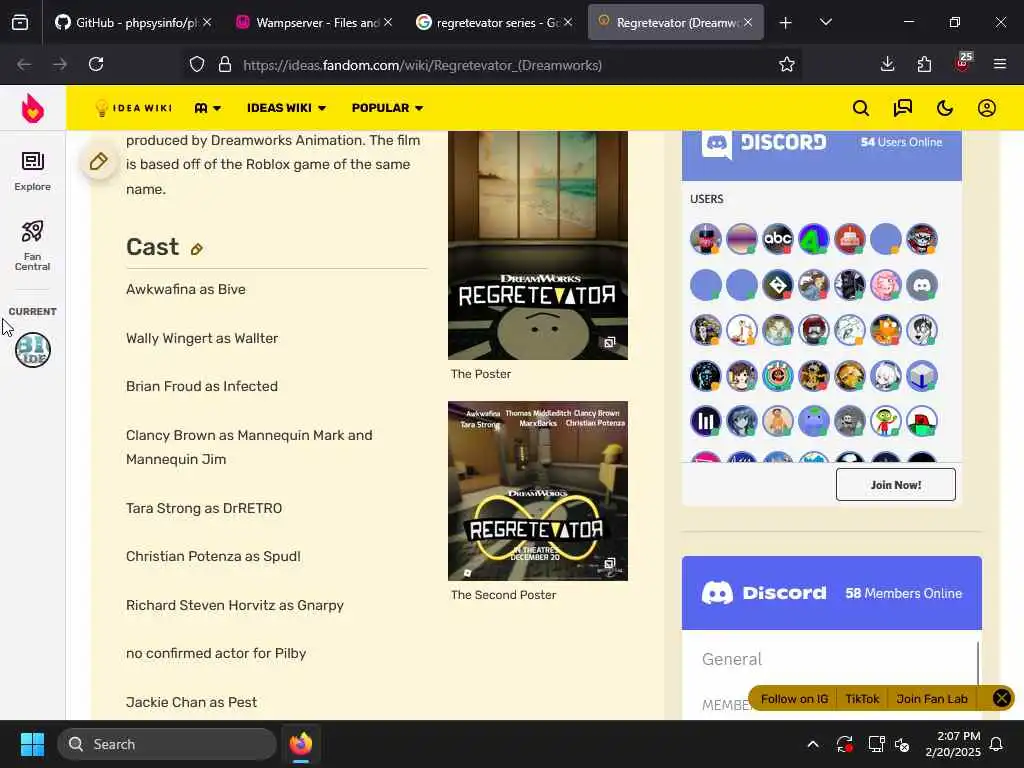
Task: Close the GitHub phpsysinfo tab
Action: [x=207, y=22]
